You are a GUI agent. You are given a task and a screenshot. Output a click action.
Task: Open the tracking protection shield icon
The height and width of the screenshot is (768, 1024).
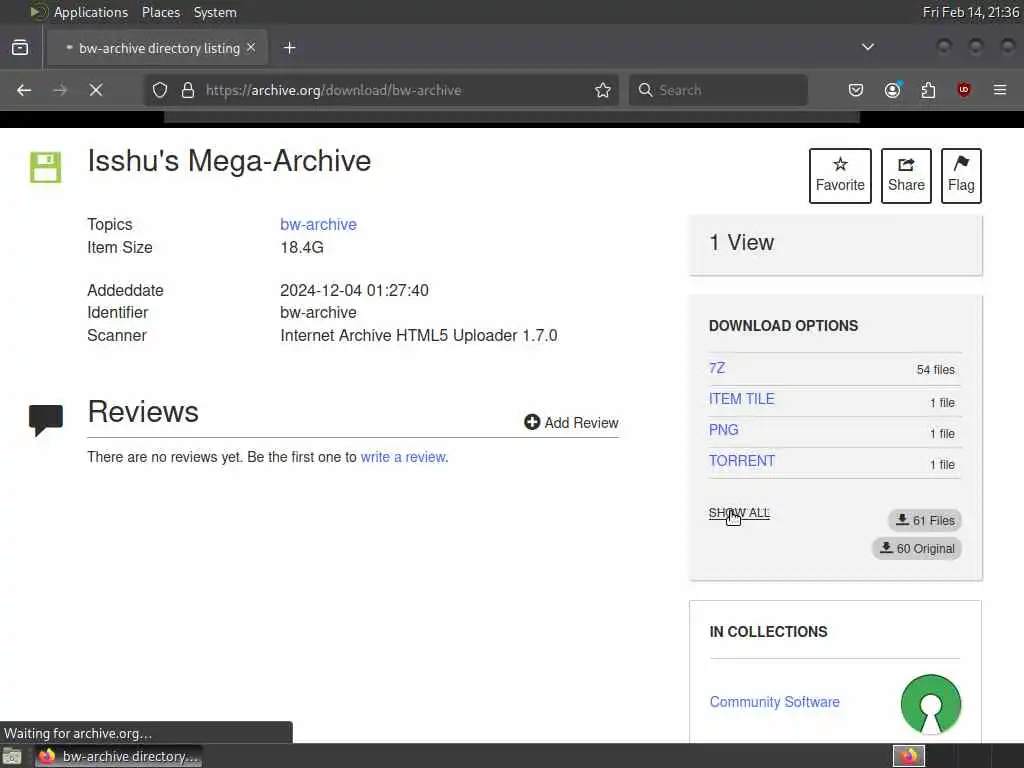160,90
